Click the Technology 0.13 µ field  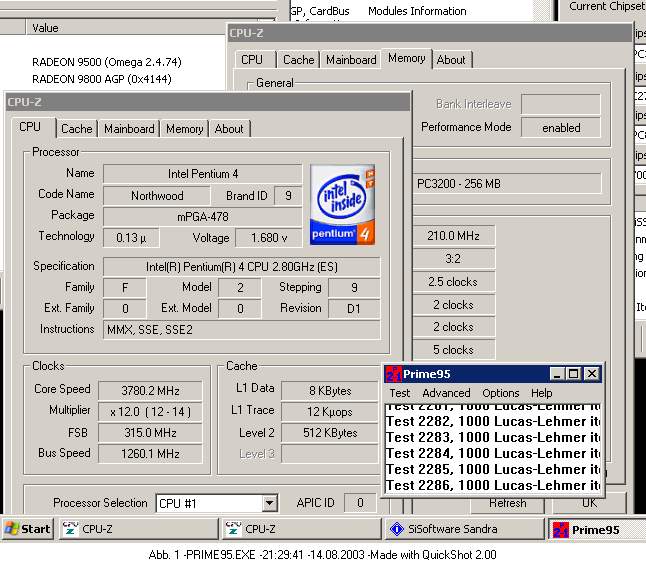pyautogui.click(x=131, y=238)
